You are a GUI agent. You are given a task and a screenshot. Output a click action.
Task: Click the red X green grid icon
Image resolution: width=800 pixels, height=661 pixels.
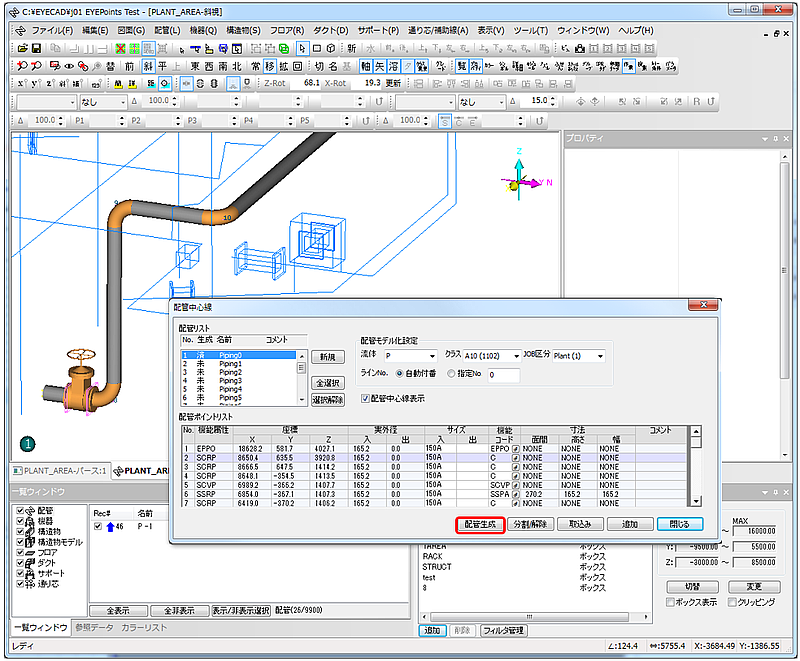pyautogui.click(x=120, y=48)
